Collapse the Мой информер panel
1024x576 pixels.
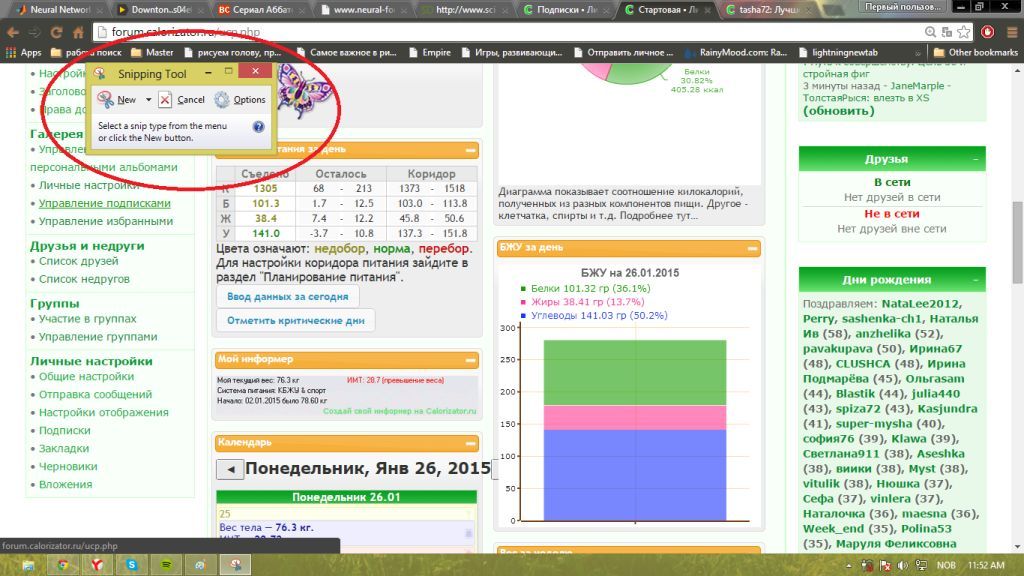coord(470,359)
